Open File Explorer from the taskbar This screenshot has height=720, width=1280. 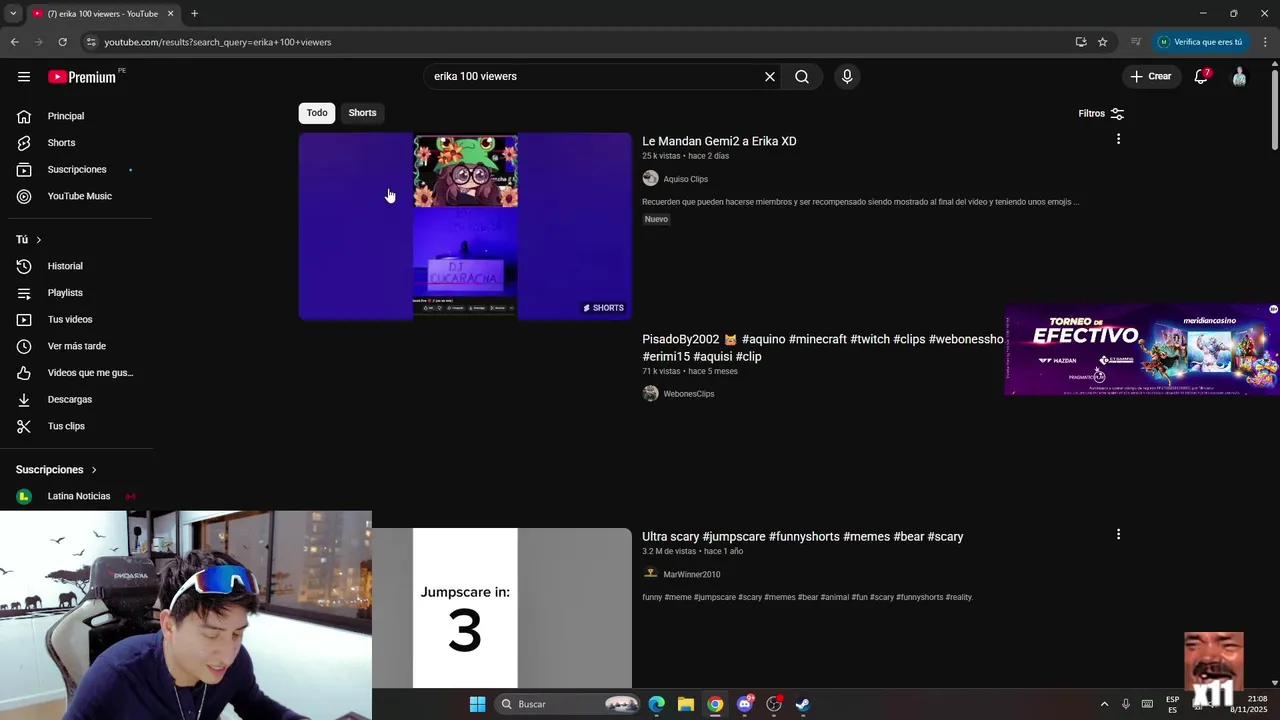(685, 704)
